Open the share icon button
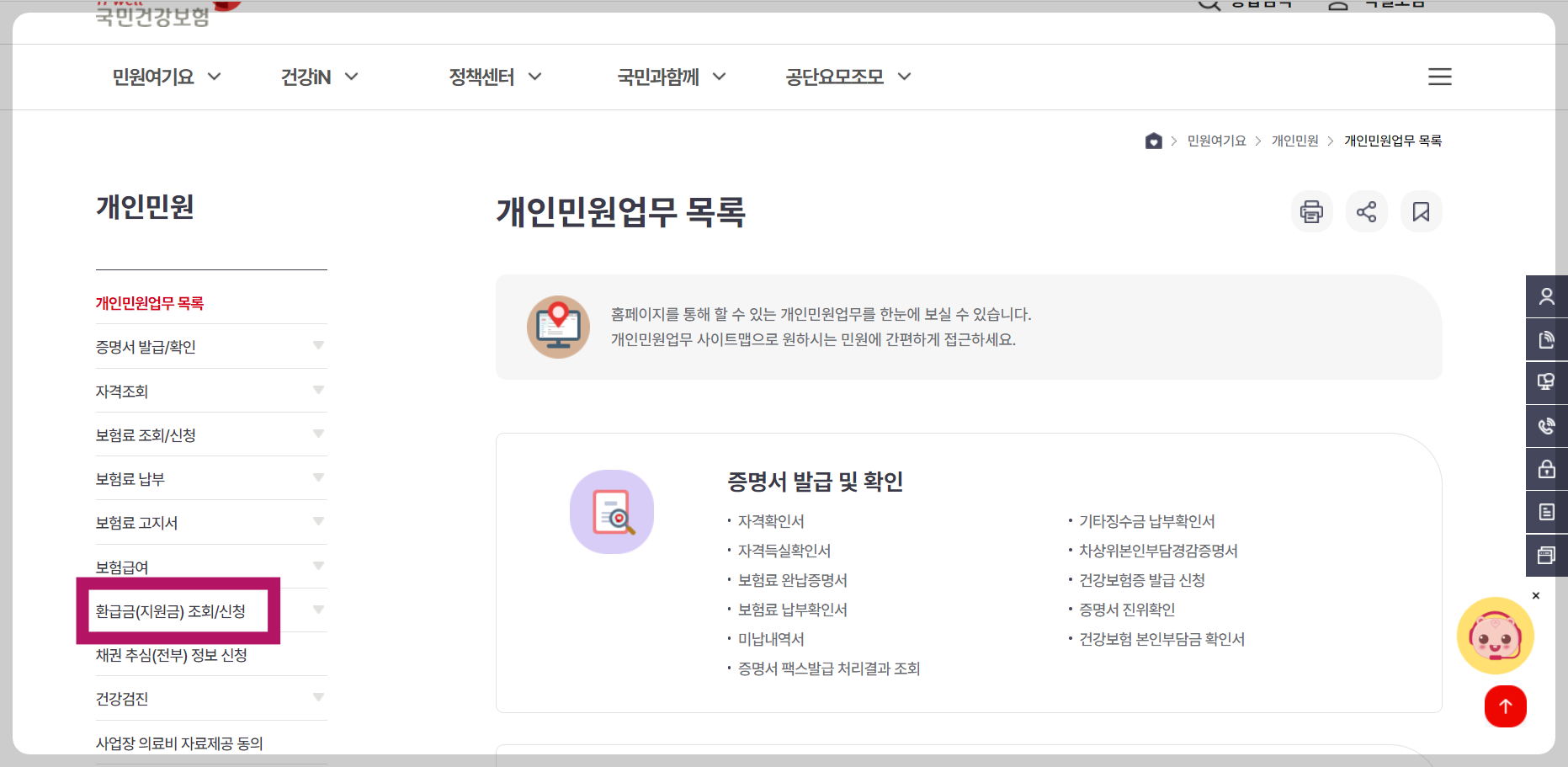This screenshot has height=767, width=1568. coord(1366,211)
